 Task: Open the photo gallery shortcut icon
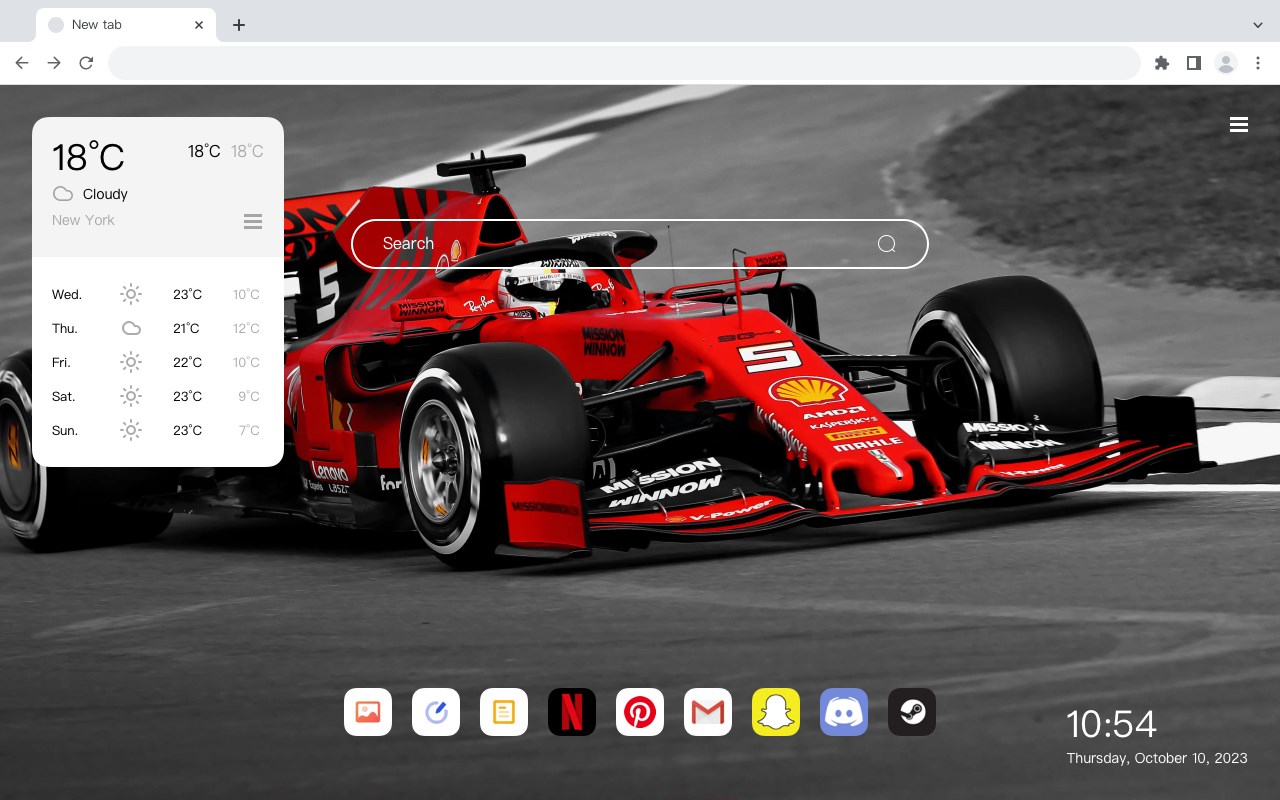(368, 712)
